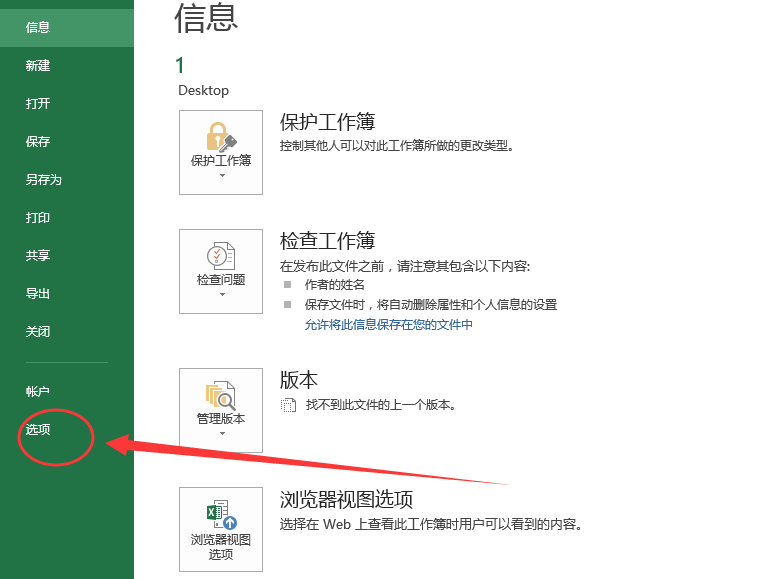Click the Check for Issues checklist icon
Viewport: 762px width, 579px height.
click(221, 256)
